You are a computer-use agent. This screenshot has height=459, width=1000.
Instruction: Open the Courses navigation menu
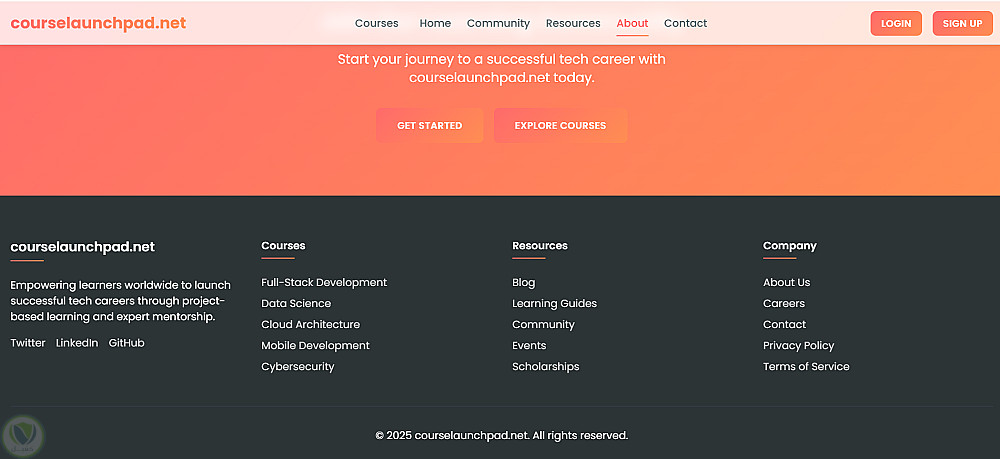click(377, 23)
